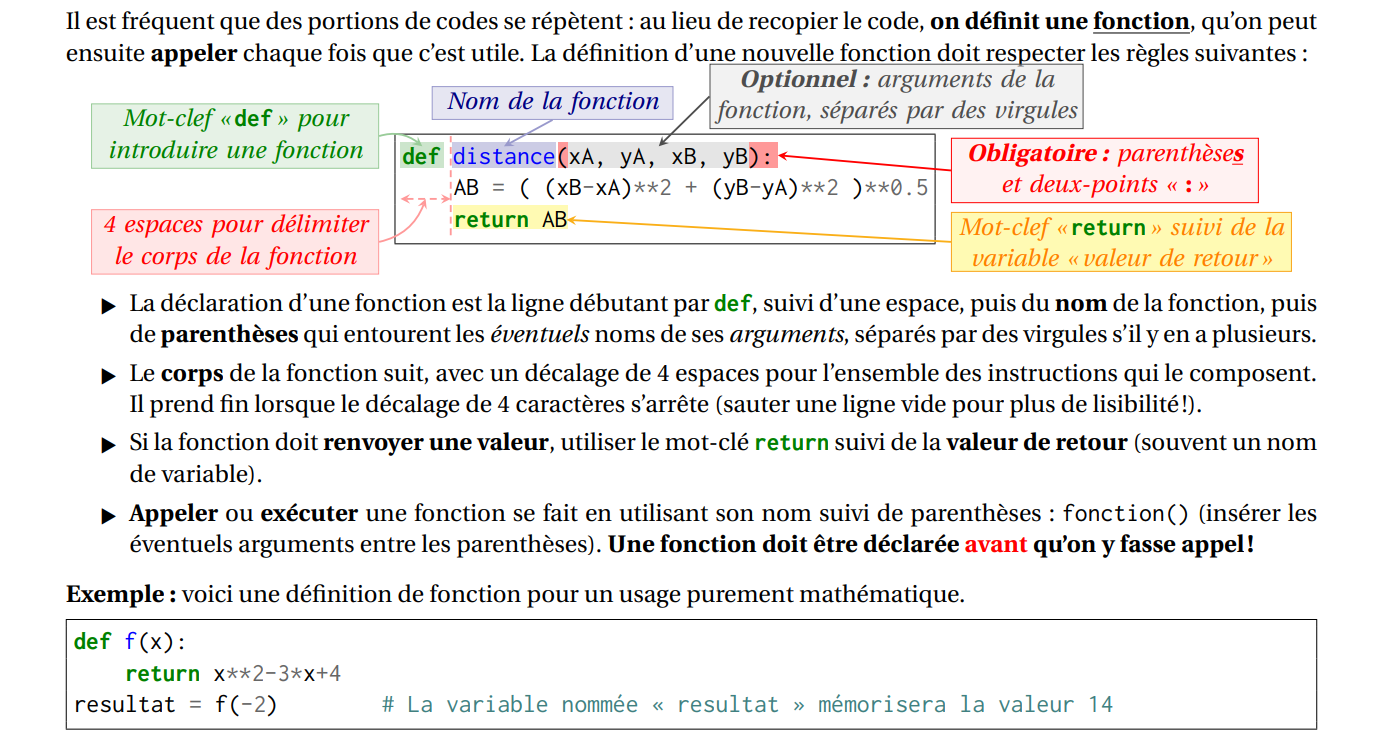
Task: Click the bullet triangle before "Le corps"
Action: click(x=109, y=377)
